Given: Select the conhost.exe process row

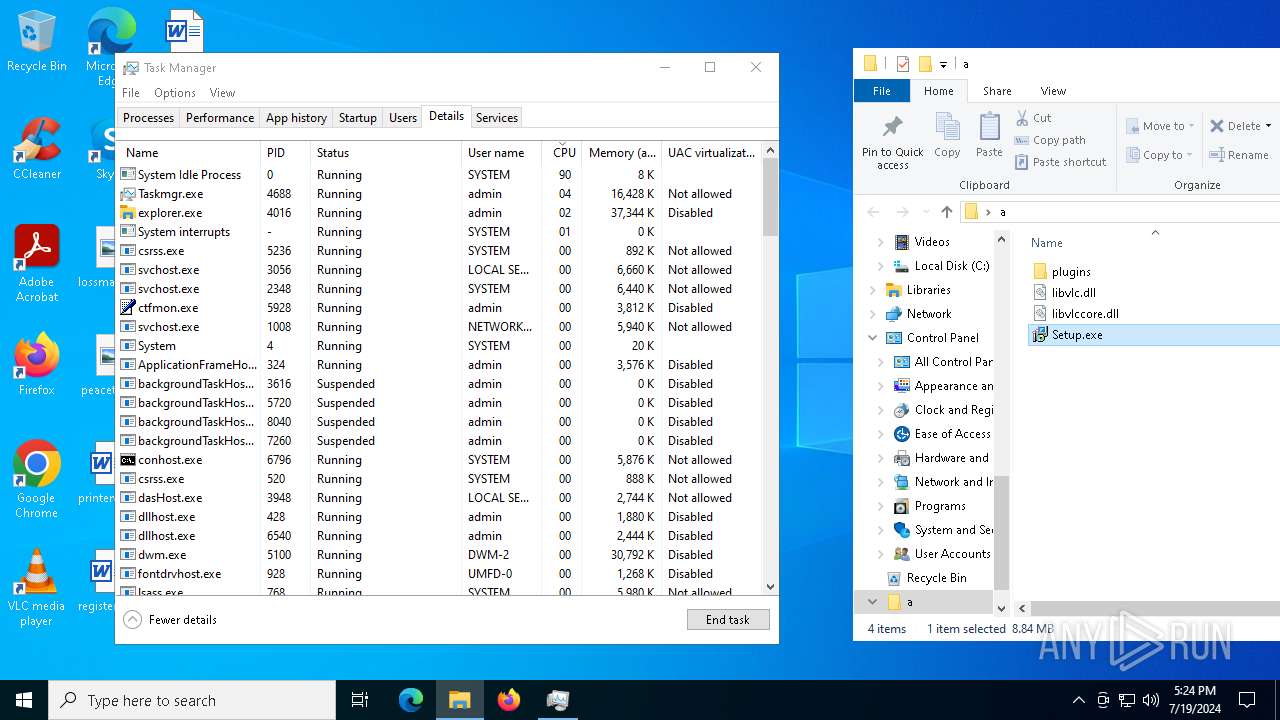Looking at the screenshot, I should click(x=170, y=460).
